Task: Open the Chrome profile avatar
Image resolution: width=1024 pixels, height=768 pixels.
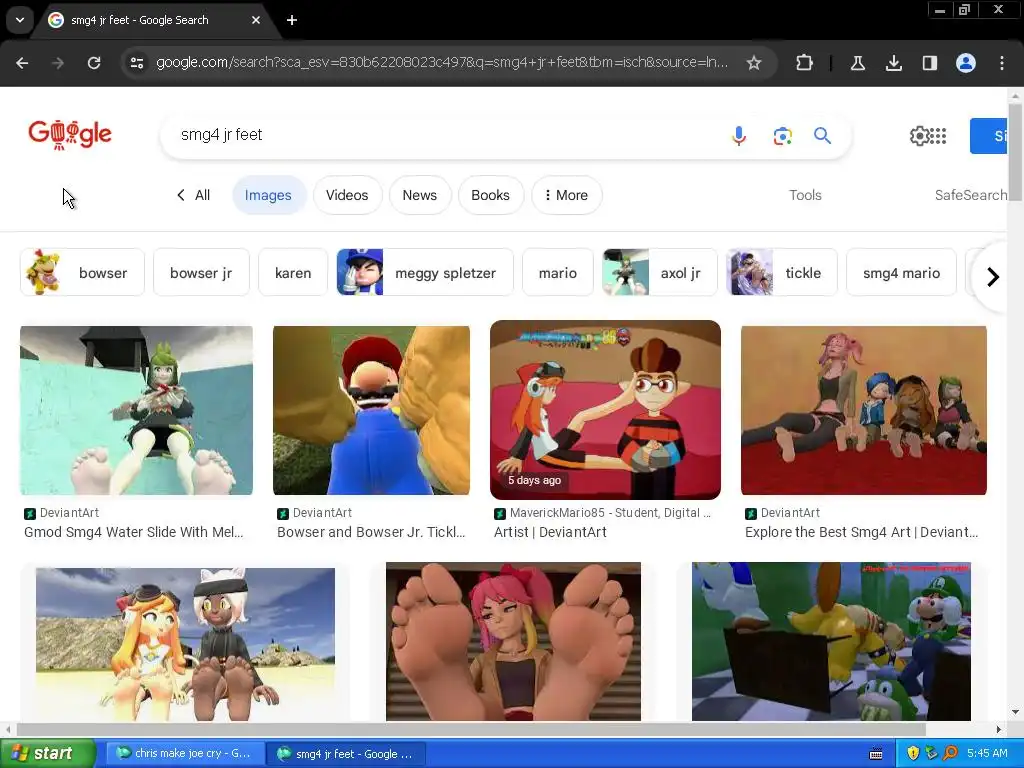Action: click(966, 63)
